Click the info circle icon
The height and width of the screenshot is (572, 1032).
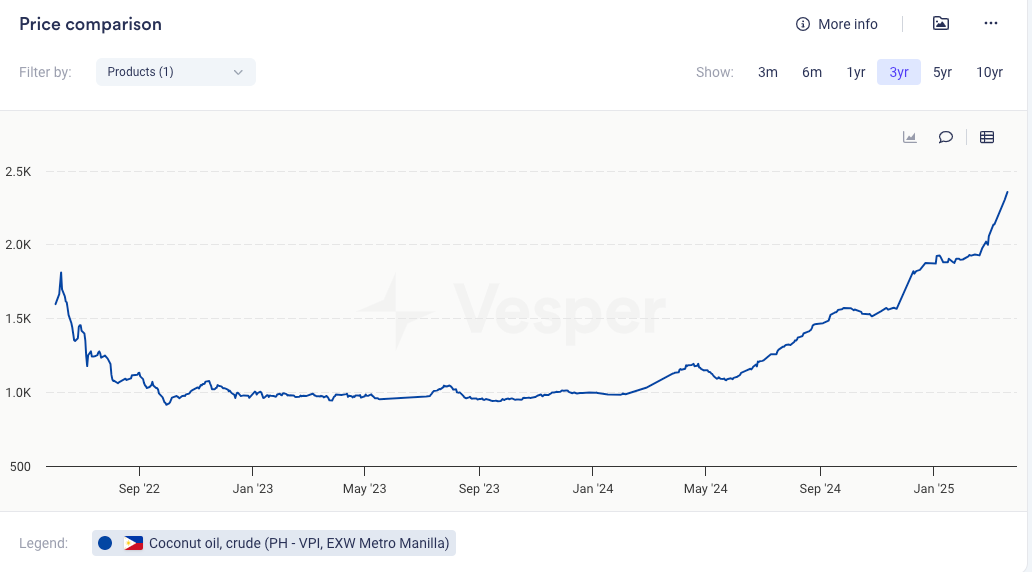802,24
